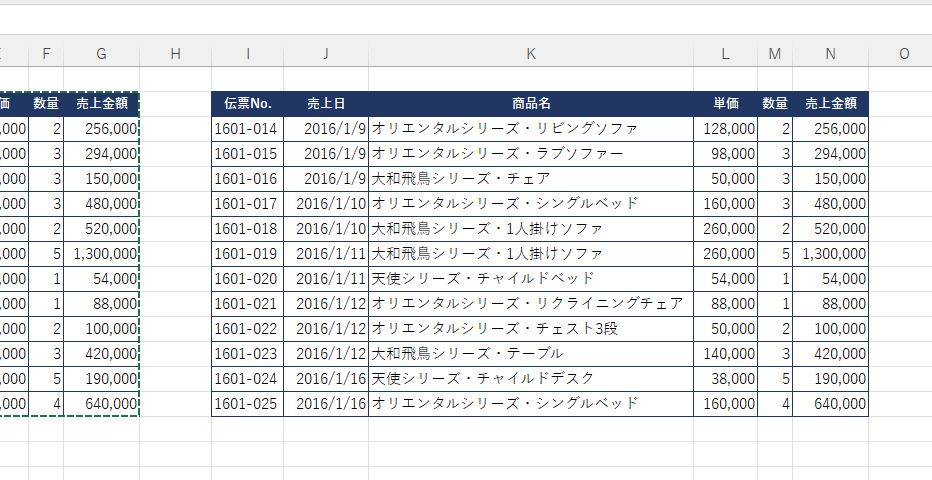Select column N header
Screen dimensions: 932x480
[x=830, y=53]
